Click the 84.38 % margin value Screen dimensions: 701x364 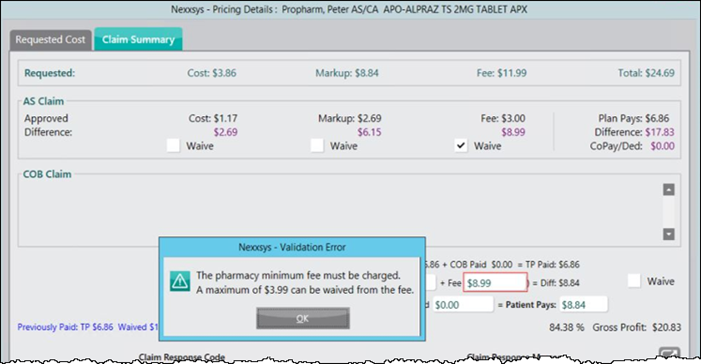coord(566,327)
